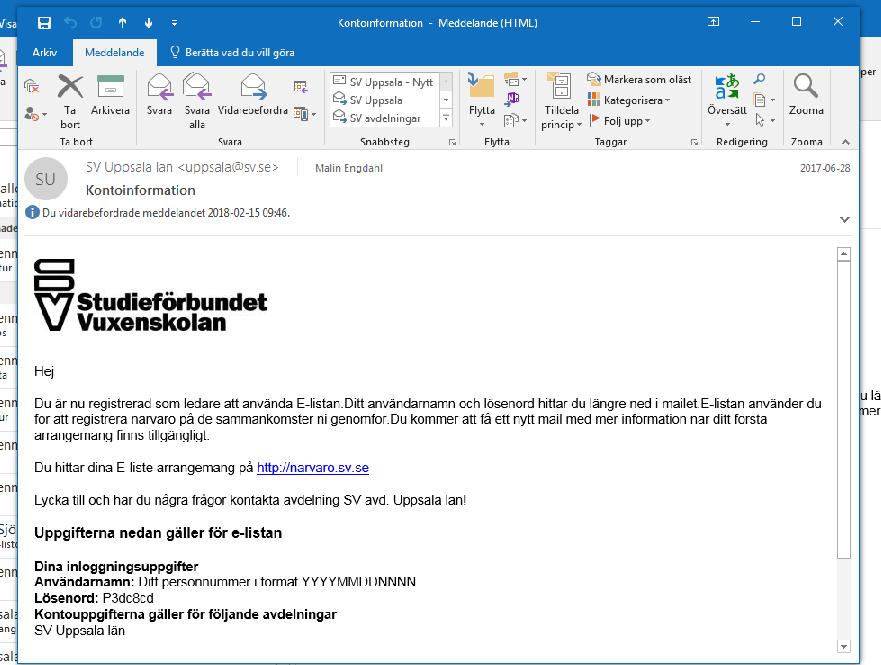The width and height of the screenshot is (881, 665).
Task: Open the Flytta folder menu
Action: click(x=482, y=100)
